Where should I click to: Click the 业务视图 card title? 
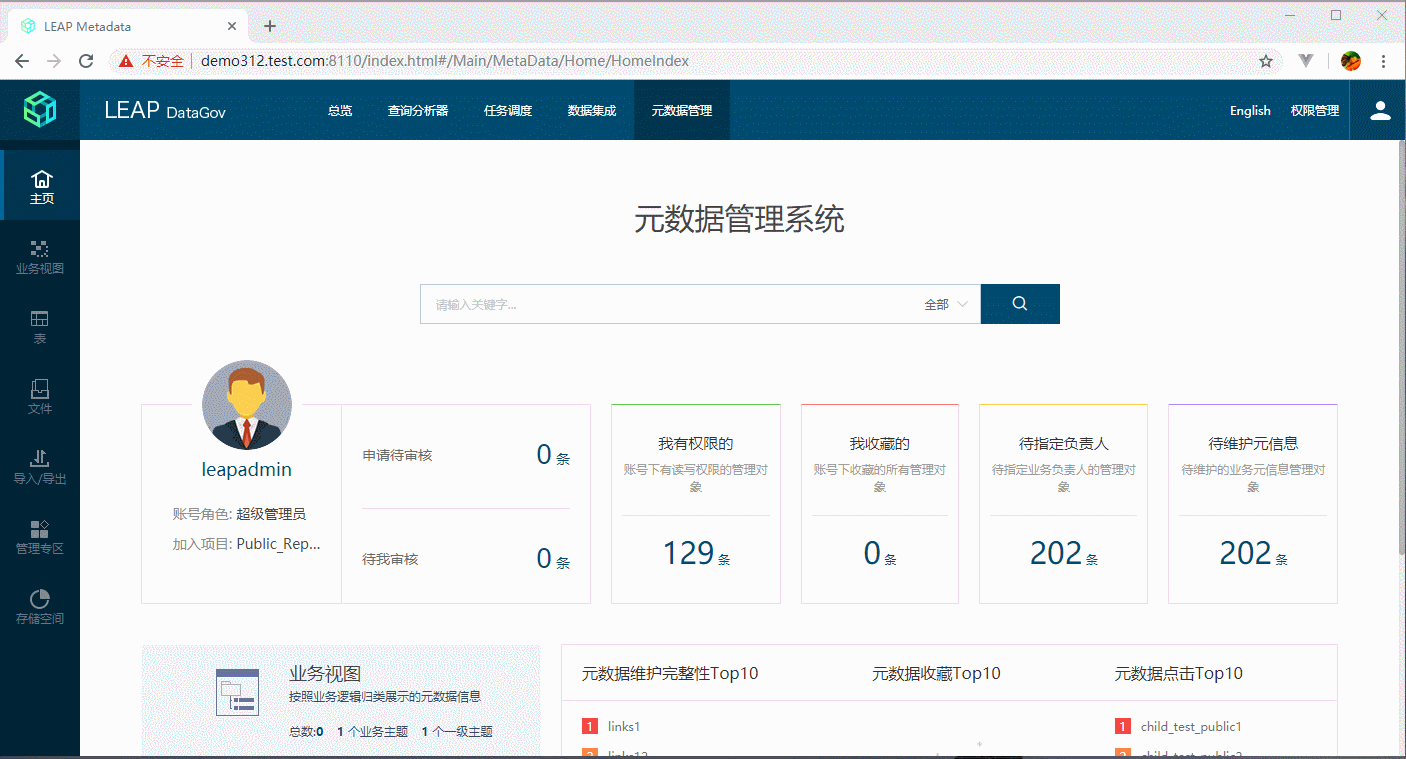(325, 674)
